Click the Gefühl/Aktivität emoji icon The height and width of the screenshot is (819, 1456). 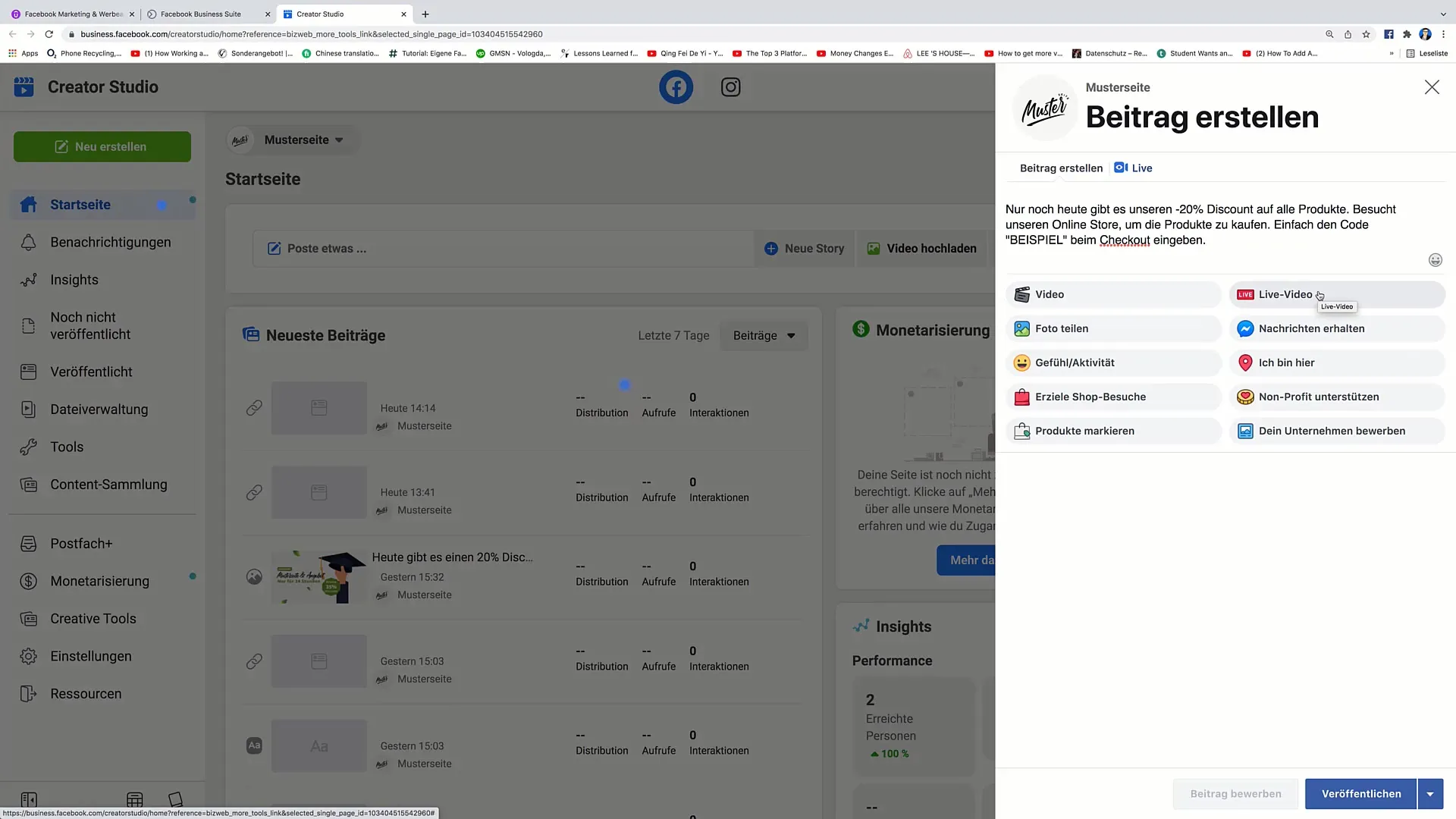pos(1021,362)
